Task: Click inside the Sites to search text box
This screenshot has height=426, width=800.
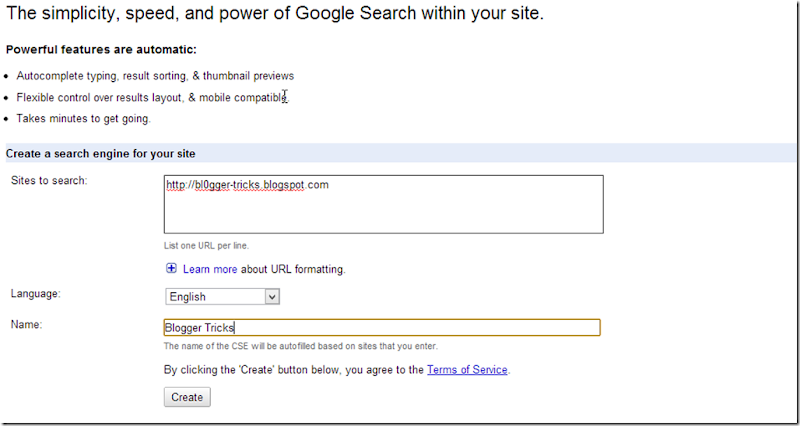Action: (383, 204)
